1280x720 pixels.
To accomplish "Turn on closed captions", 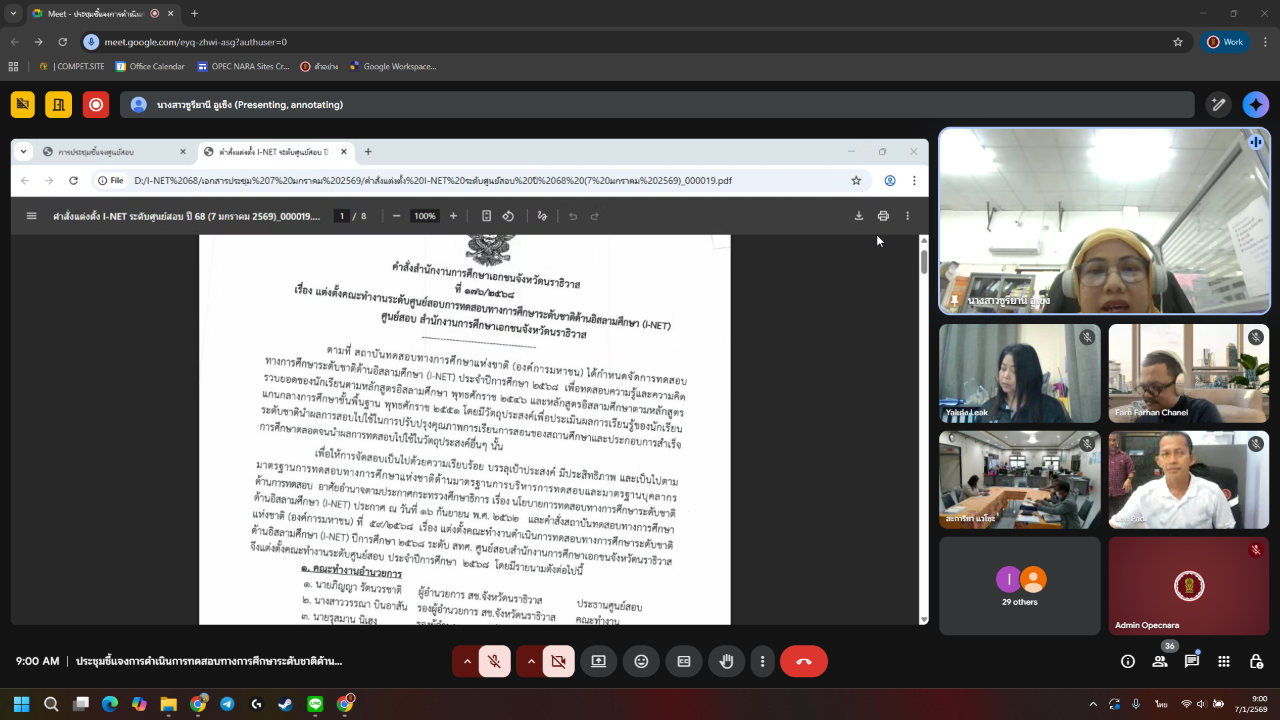I will coord(684,661).
